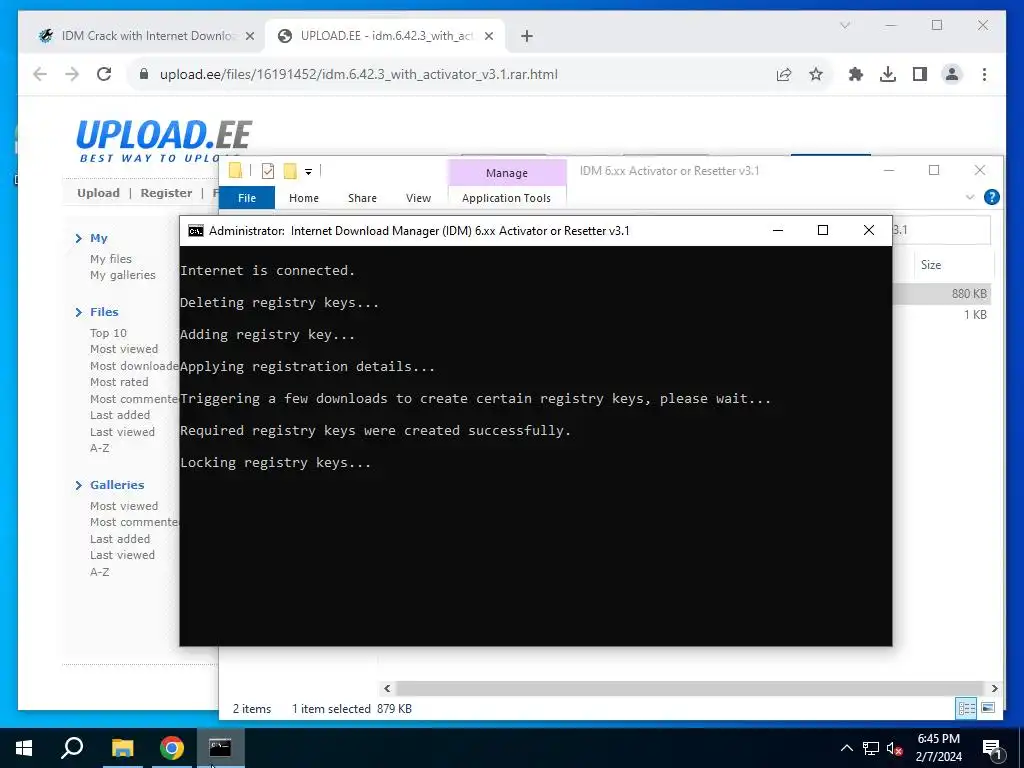Show hidden tray icons chevron

point(846,748)
